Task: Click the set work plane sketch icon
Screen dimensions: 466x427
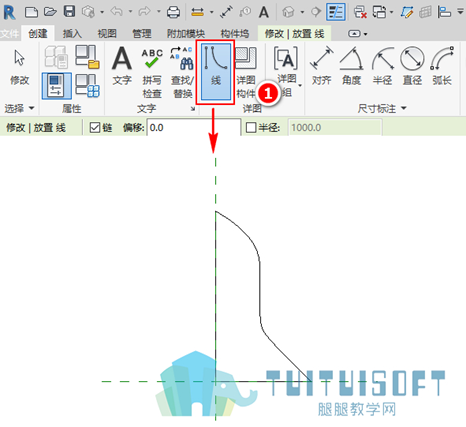Action: [x=407, y=12]
